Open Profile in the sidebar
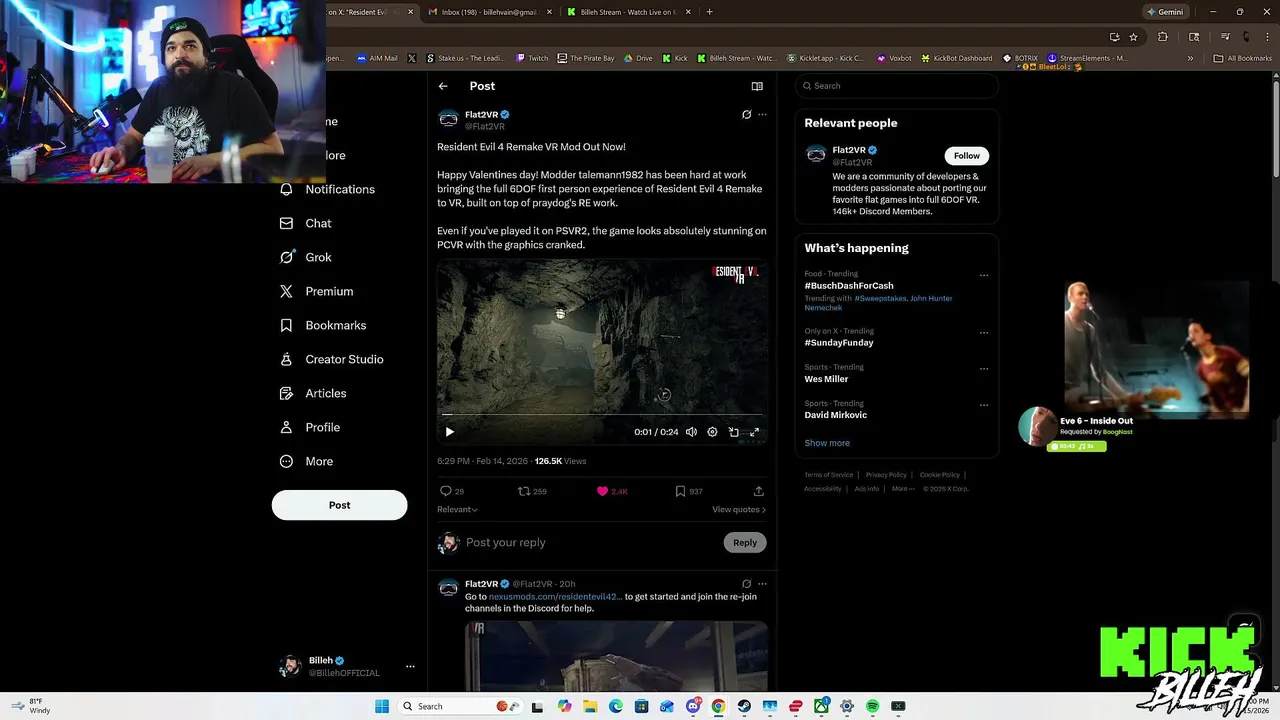Screen dimensions: 1280x720 (310, 427)
